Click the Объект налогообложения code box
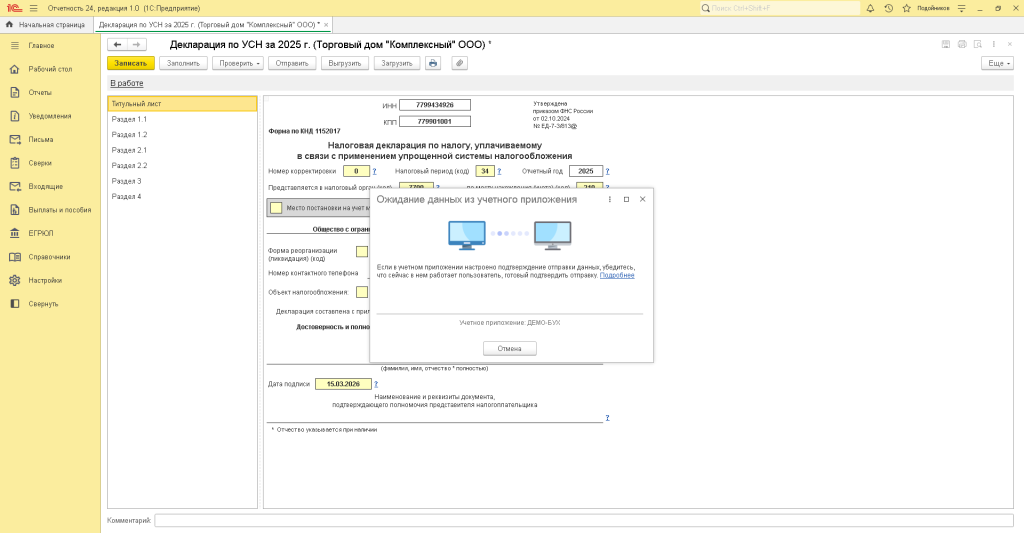 (x=362, y=292)
